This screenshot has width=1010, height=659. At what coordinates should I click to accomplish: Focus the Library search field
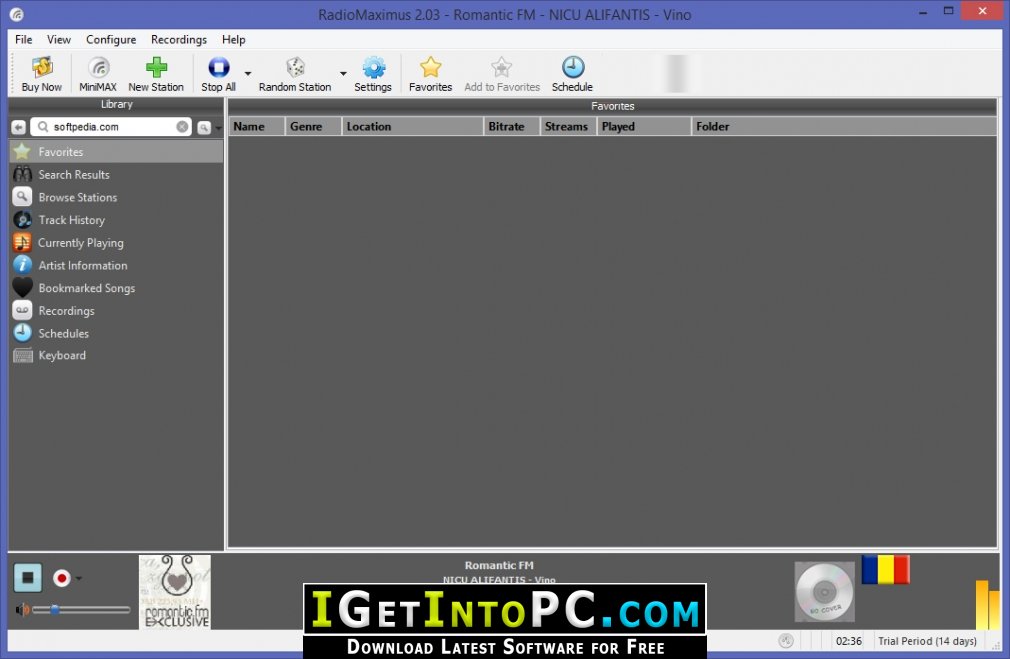pos(110,127)
